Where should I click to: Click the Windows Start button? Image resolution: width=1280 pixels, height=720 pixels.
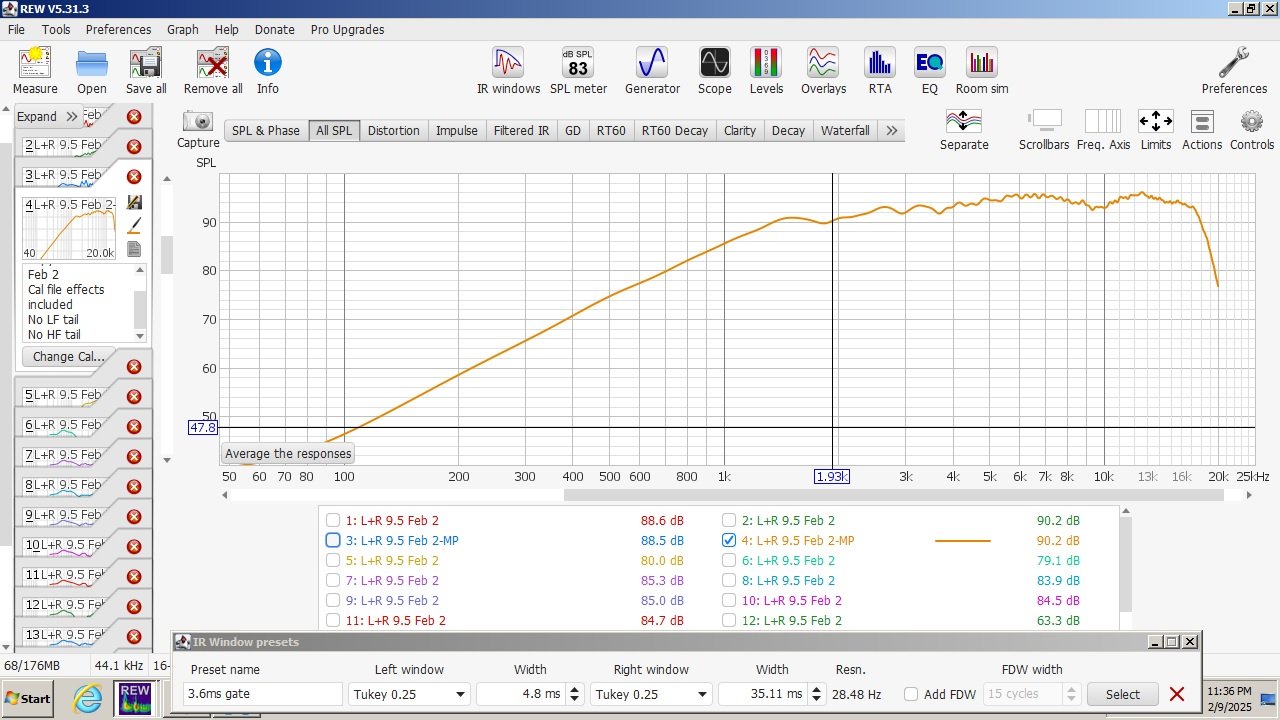pos(28,698)
